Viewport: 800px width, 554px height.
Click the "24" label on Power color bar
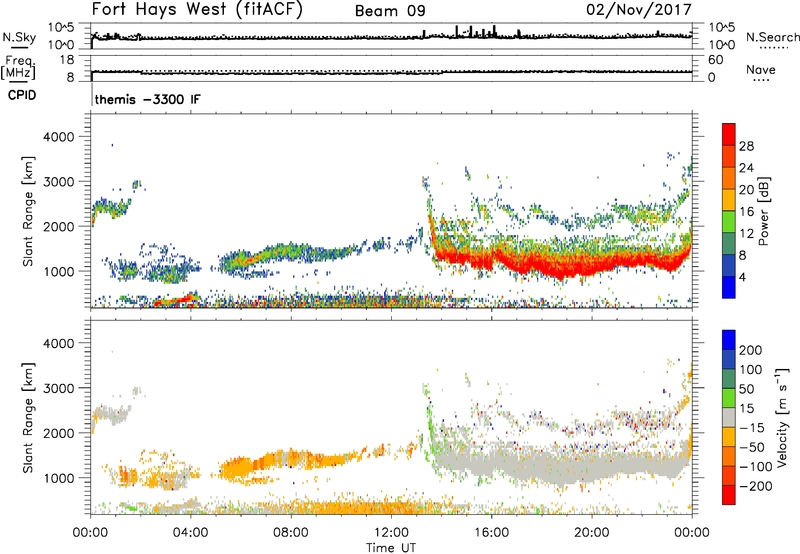pyautogui.click(x=746, y=168)
